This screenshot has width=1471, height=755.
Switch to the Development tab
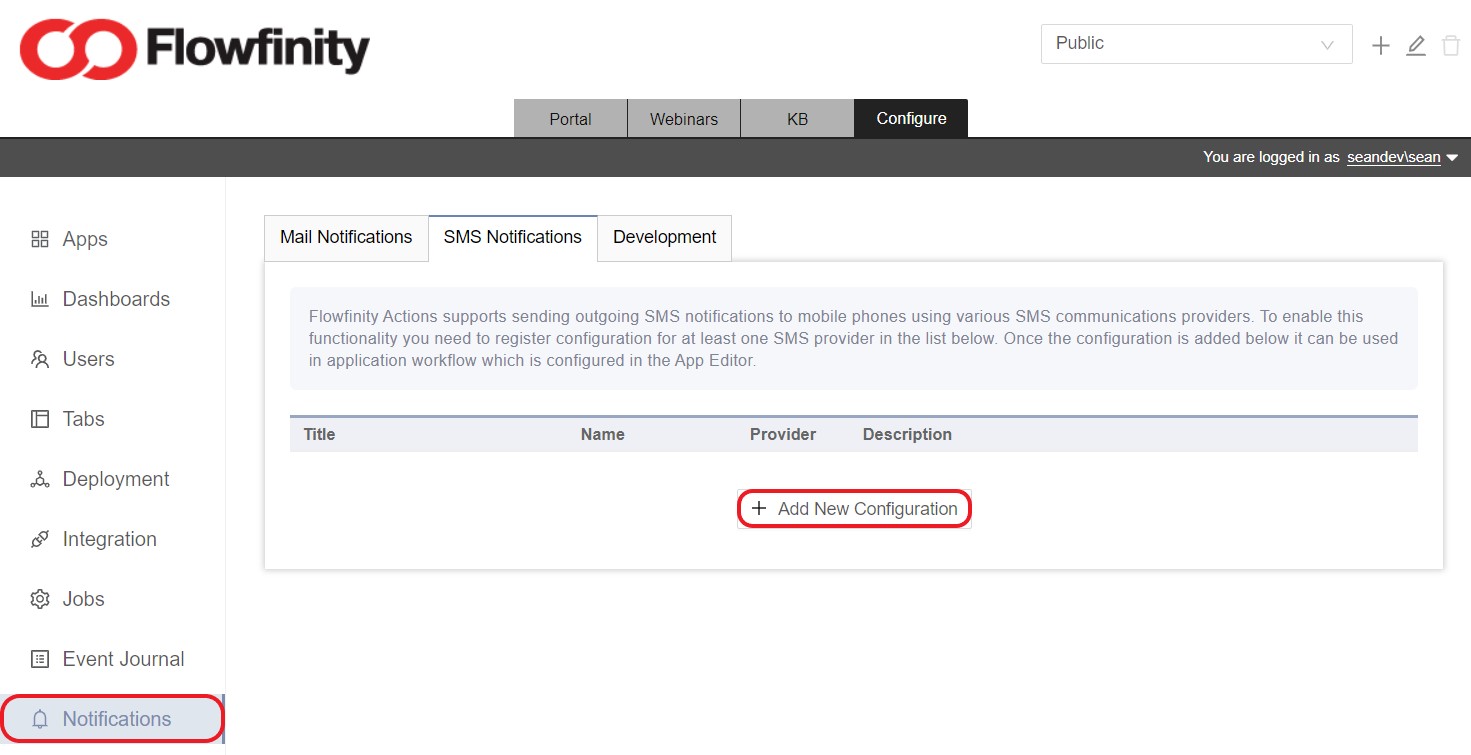pos(664,237)
